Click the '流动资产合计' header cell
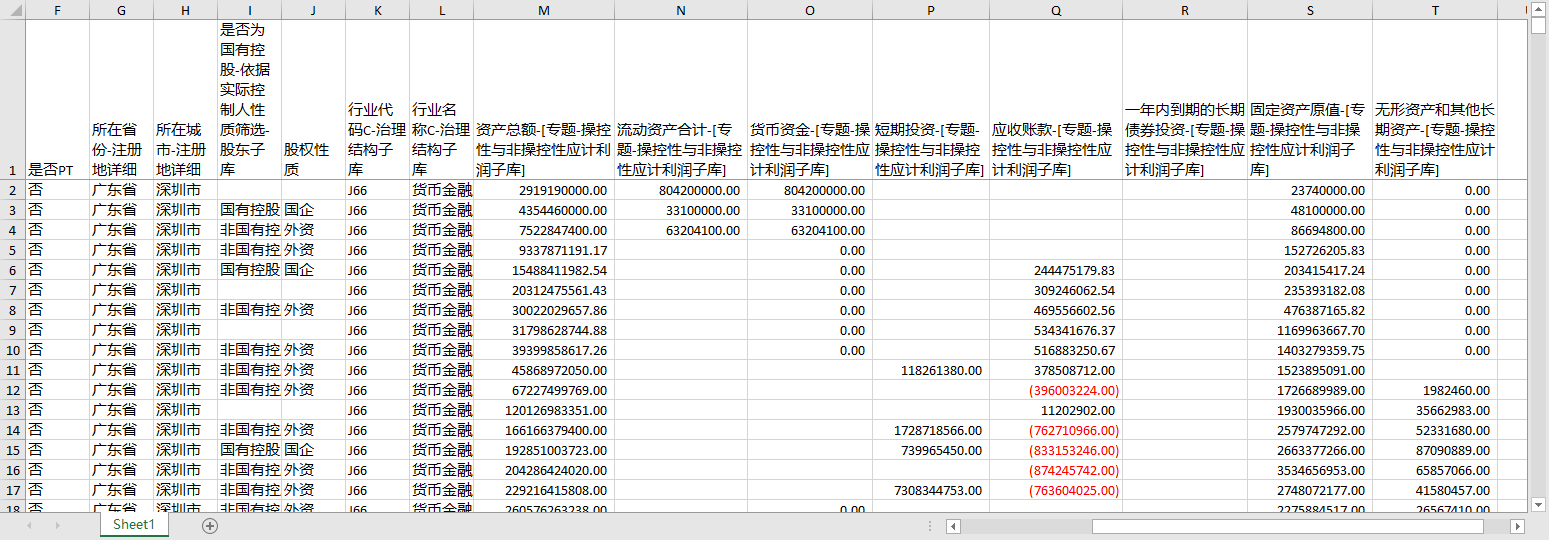Screen dimensions: 1549x540 (680, 100)
